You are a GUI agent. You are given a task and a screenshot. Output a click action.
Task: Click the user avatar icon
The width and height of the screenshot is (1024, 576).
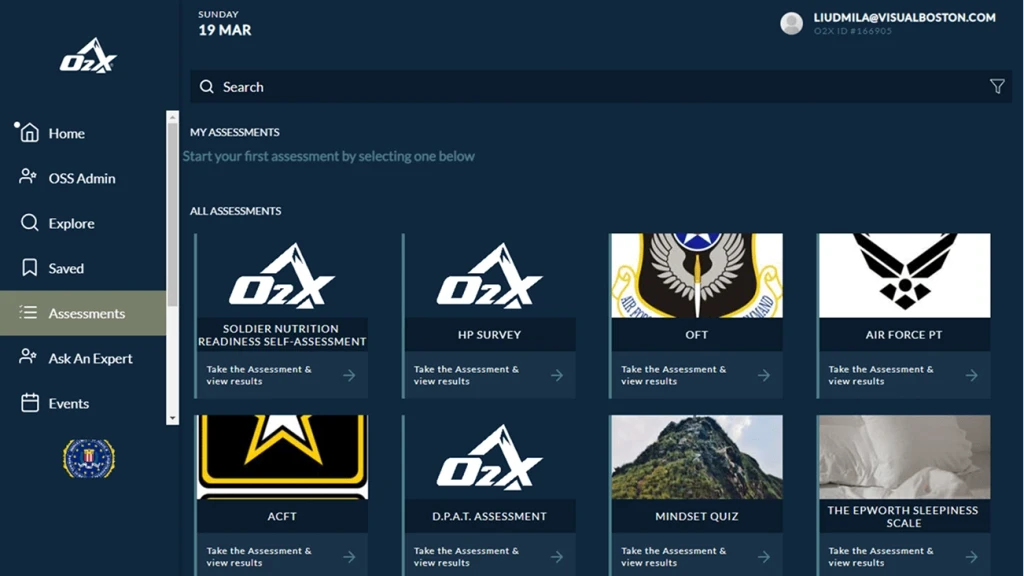click(791, 24)
